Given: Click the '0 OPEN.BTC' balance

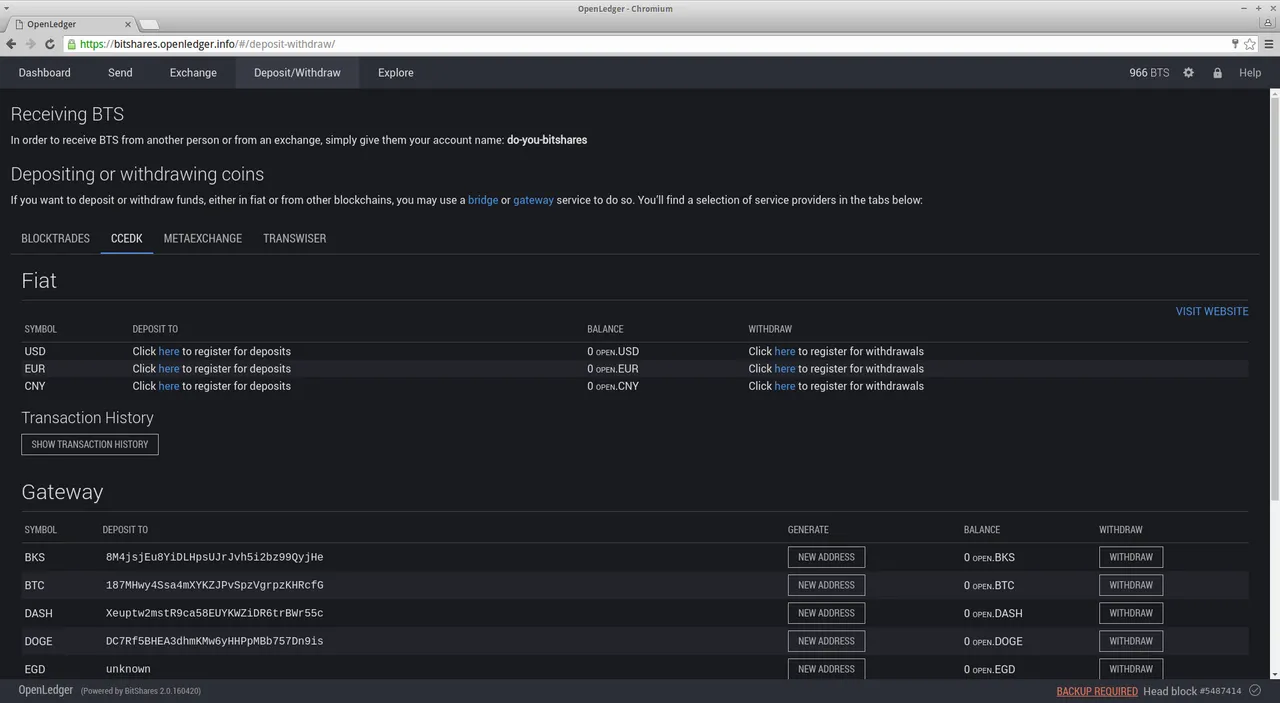Looking at the screenshot, I should 989,585.
